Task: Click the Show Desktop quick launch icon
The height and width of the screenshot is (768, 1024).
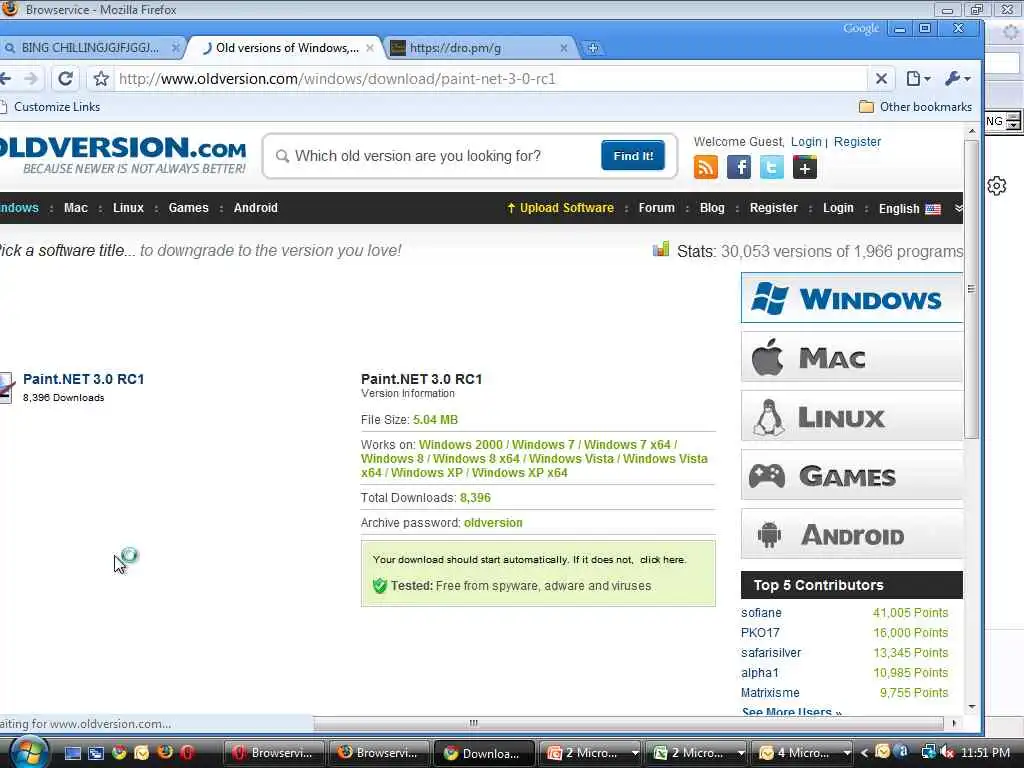Action: 72,753
